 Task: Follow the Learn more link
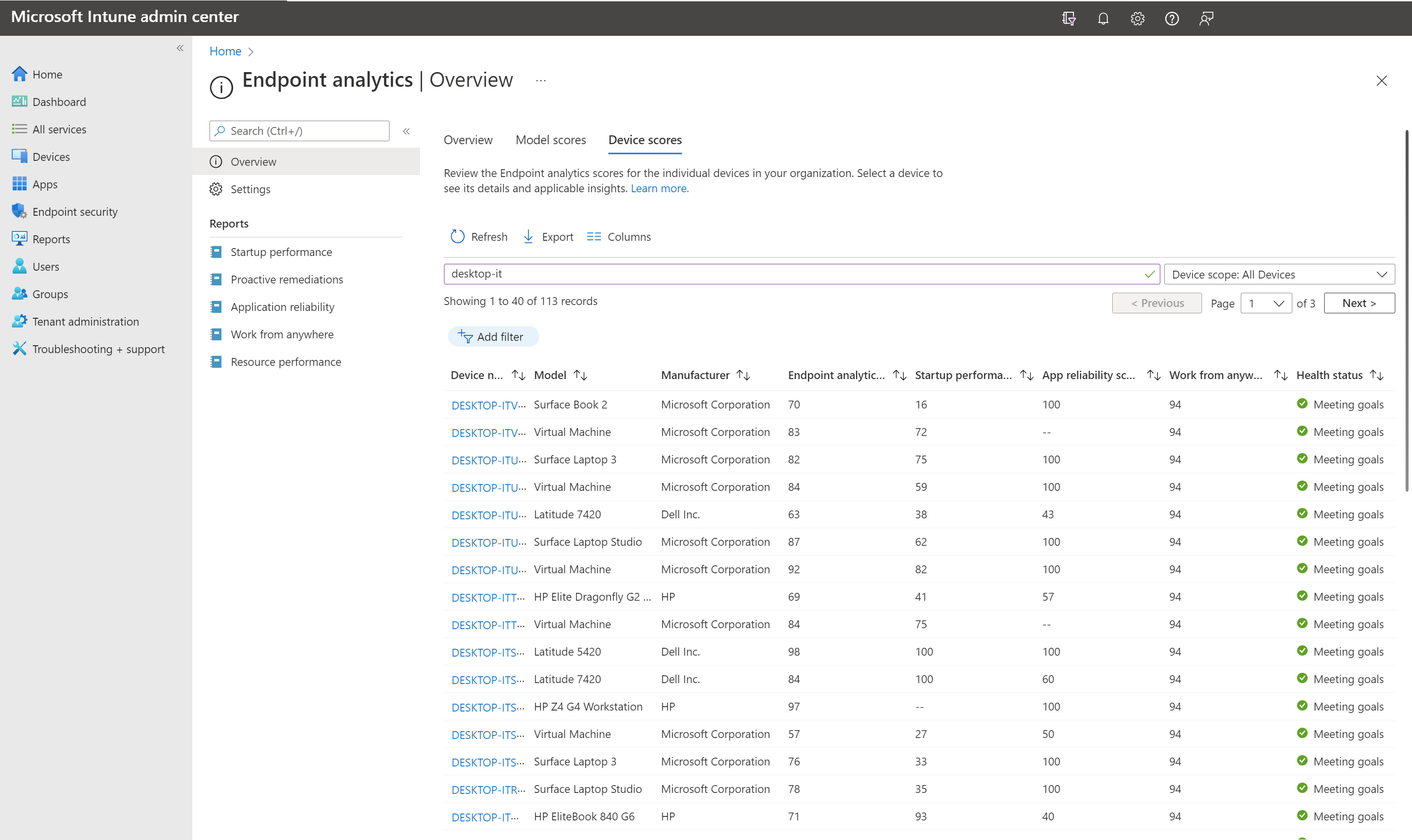click(659, 188)
